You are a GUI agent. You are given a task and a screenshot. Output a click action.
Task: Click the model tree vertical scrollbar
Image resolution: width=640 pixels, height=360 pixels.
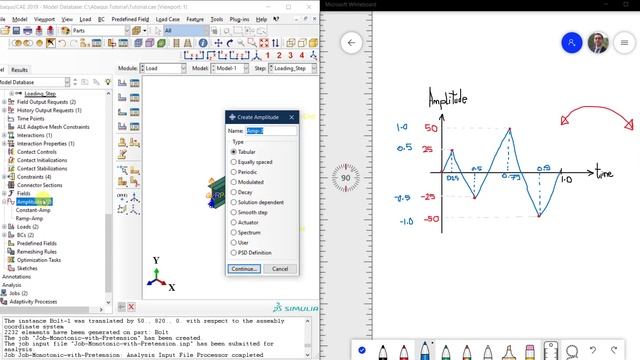pos(108,252)
